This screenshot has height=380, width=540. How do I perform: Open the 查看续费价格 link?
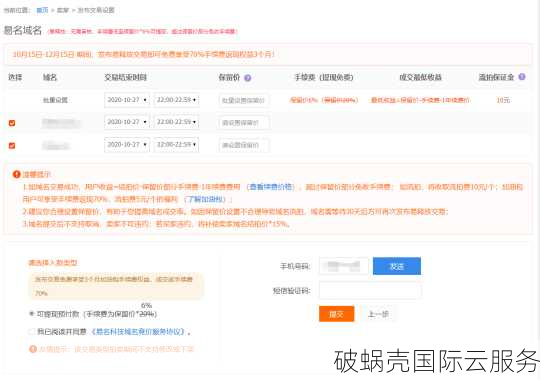pos(271,187)
